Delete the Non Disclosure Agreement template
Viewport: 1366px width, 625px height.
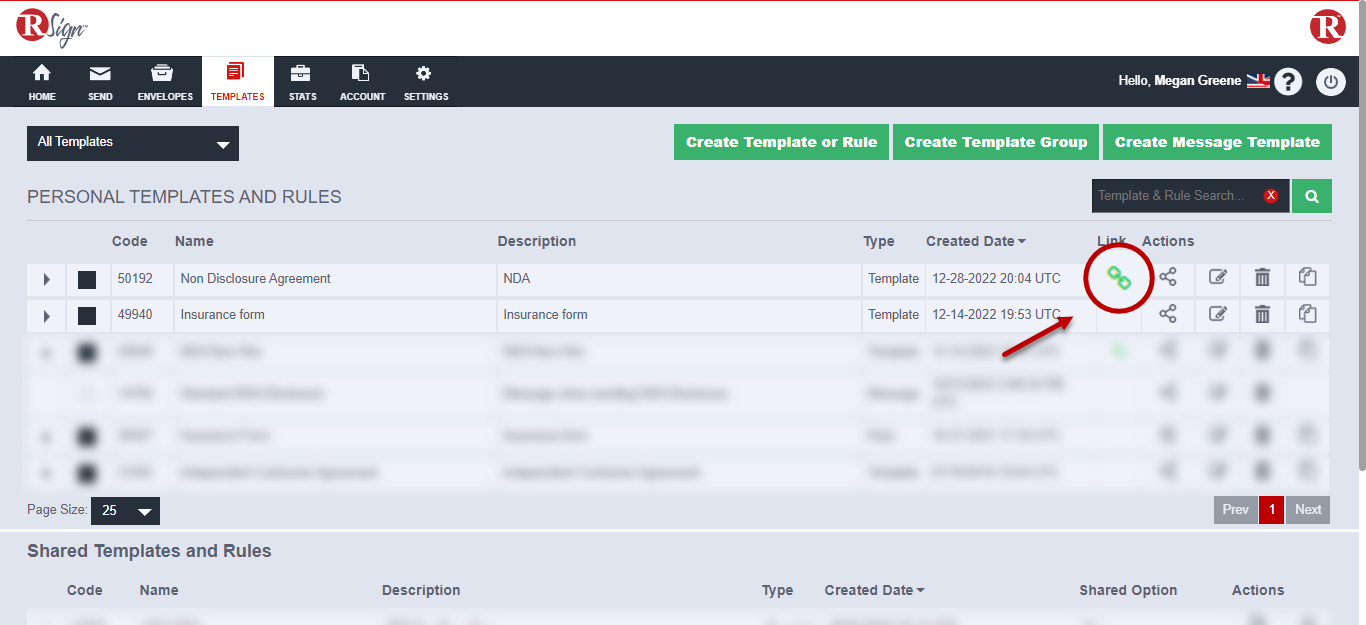[x=1262, y=278]
